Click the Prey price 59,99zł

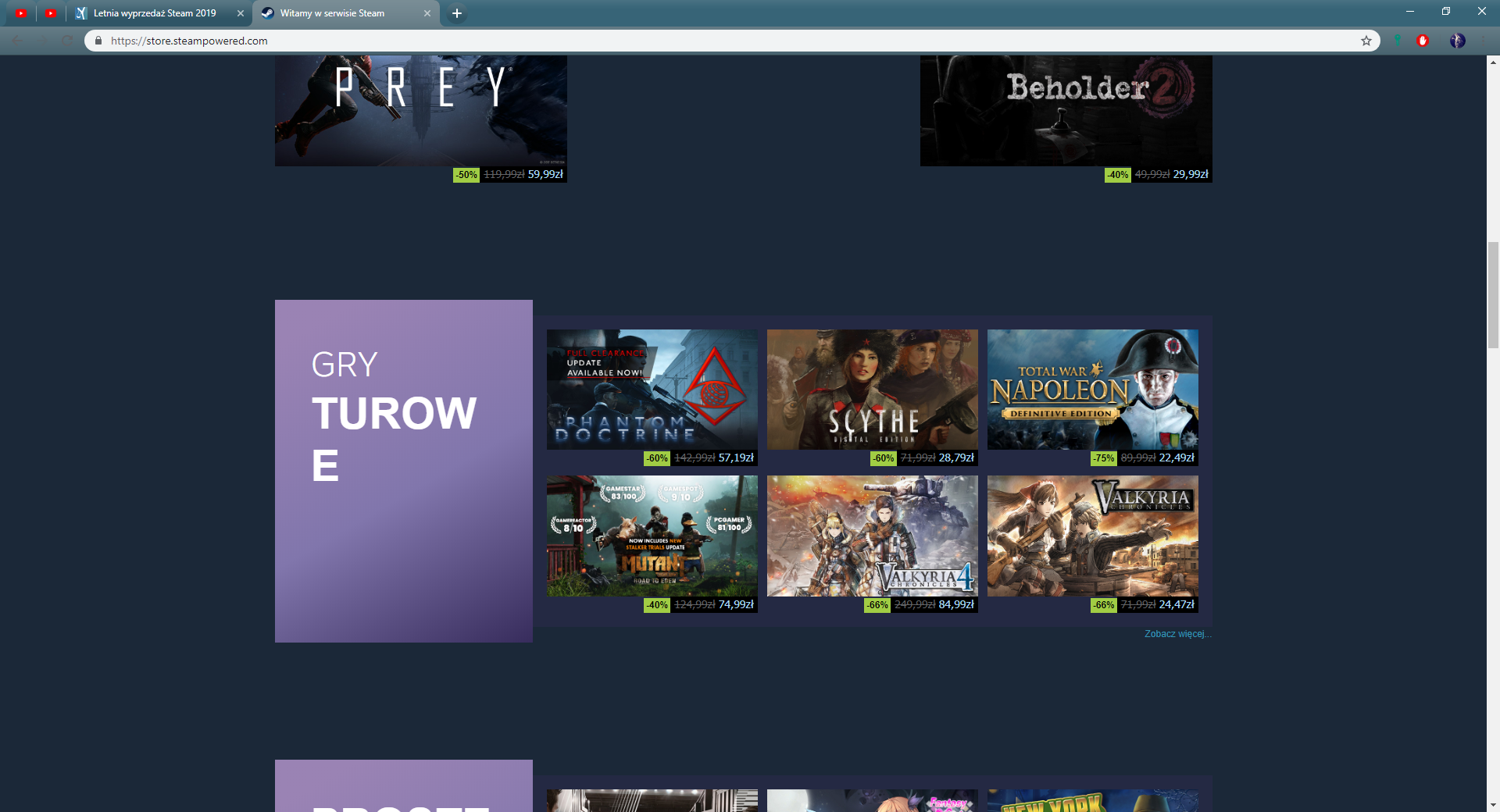point(545,174)
